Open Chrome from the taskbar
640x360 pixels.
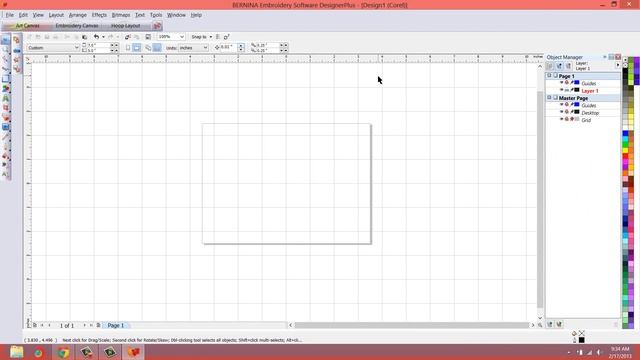coord(63,352)
